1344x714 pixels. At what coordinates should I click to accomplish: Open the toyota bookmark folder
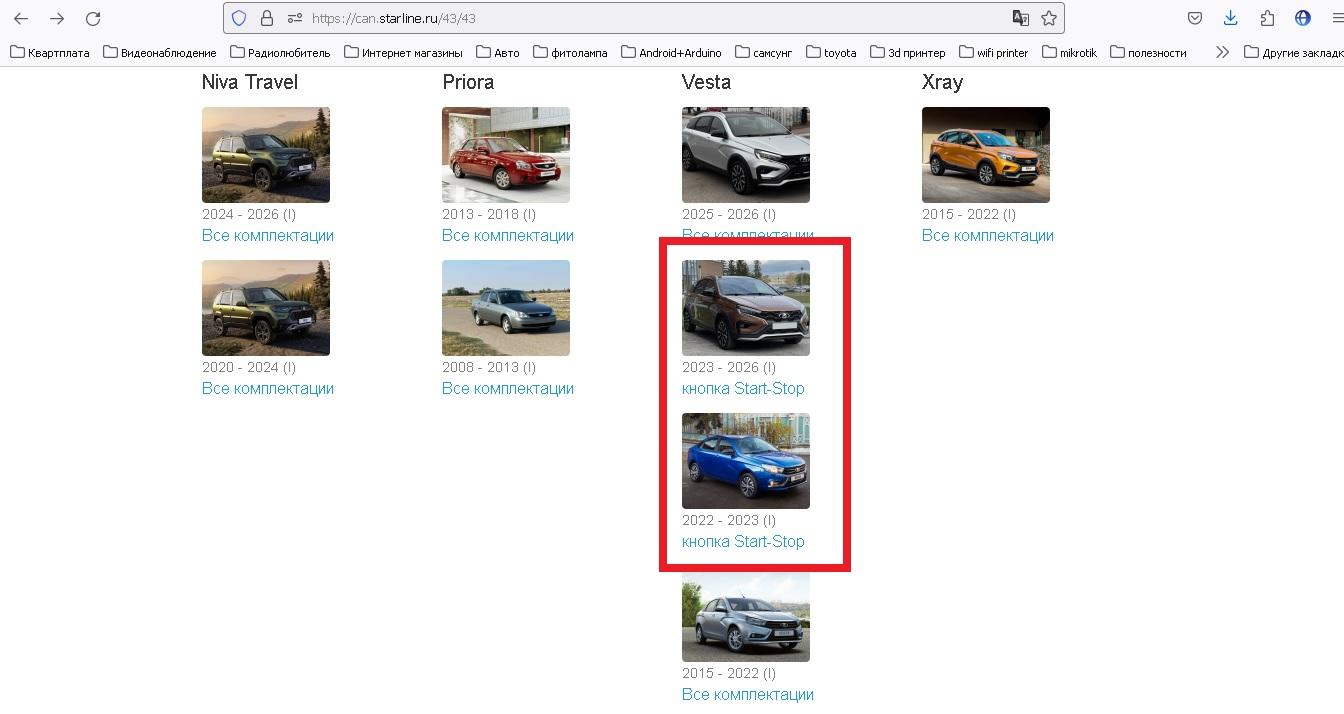click(832, 53)
